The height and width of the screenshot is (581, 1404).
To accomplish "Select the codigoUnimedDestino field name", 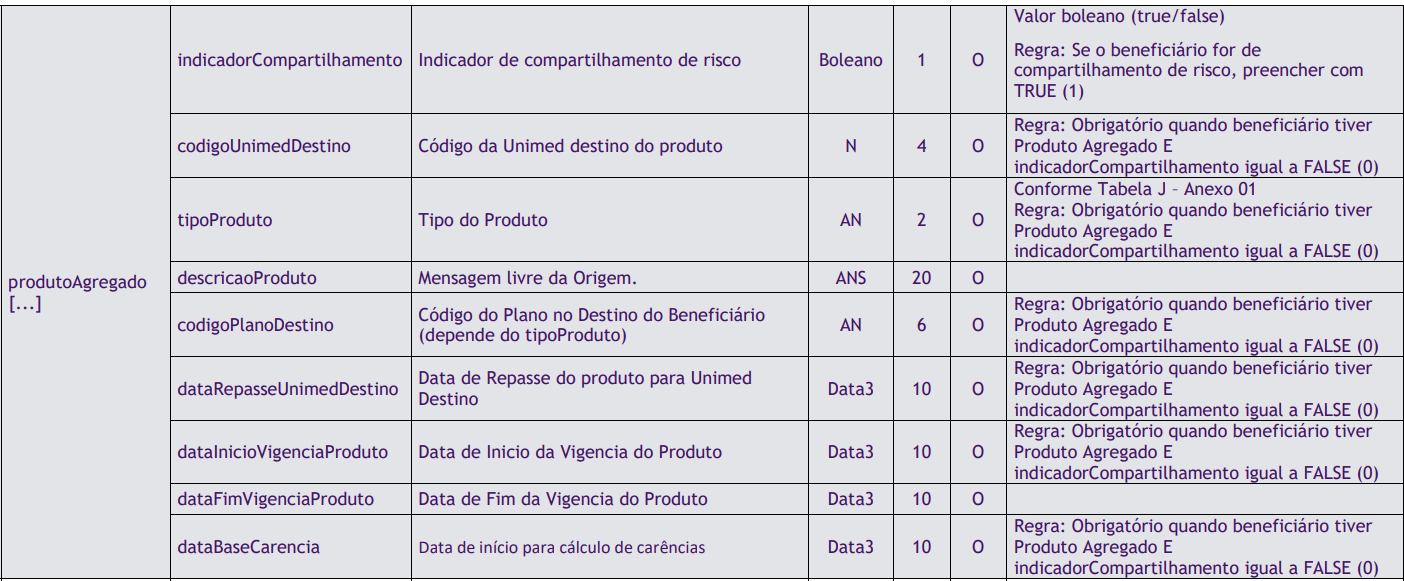I will pyautogui.click(x=264, y=146).
